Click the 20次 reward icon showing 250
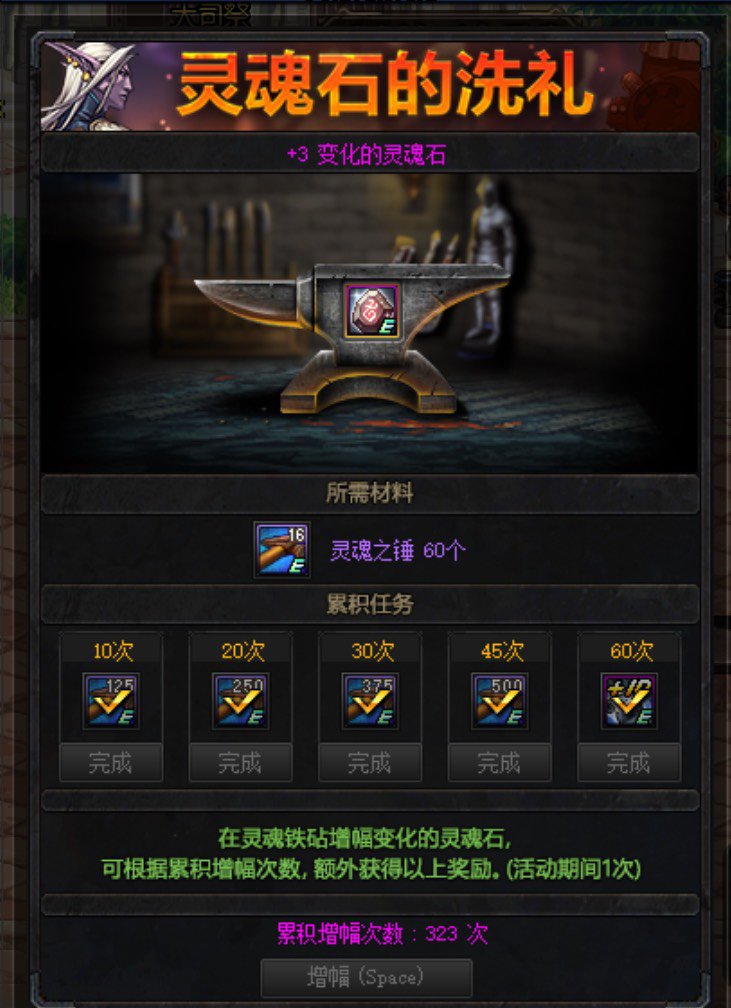 point(241,701)
